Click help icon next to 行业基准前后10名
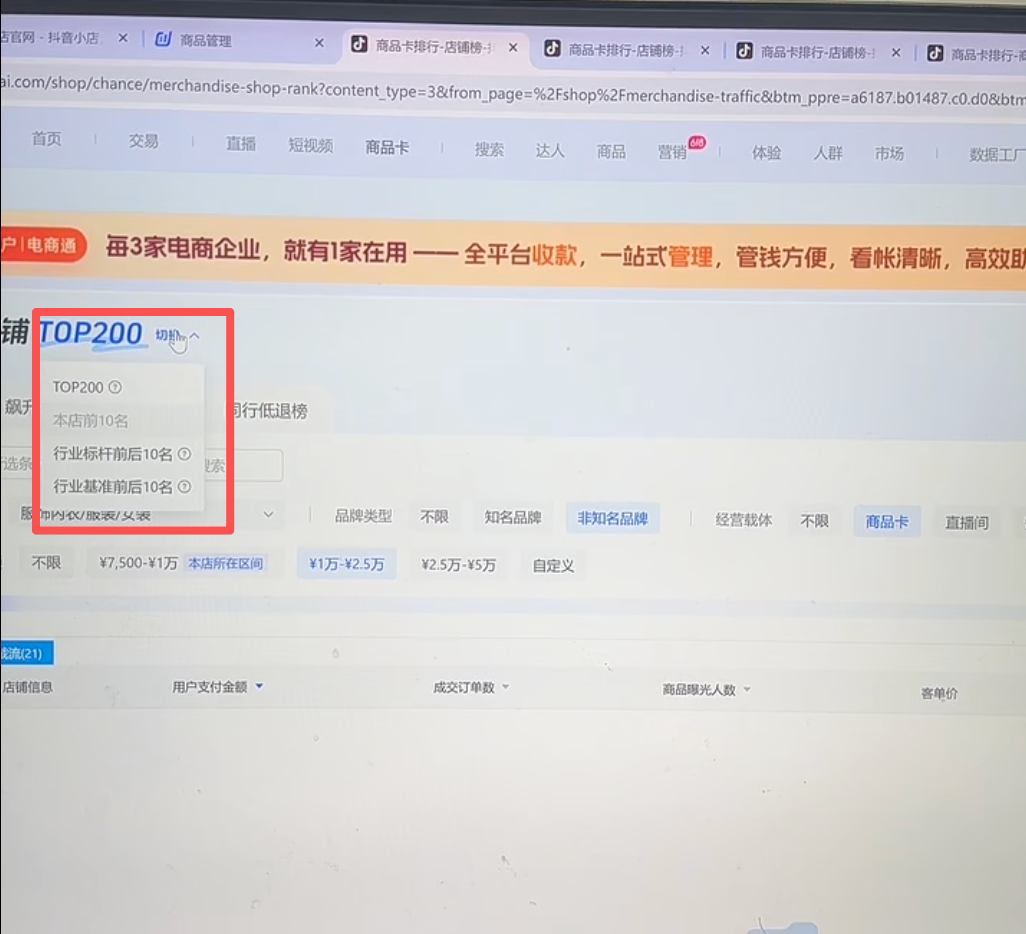The height and width of the screenshot is (934, 1026). pyautogui.click(x=185, y=486)
